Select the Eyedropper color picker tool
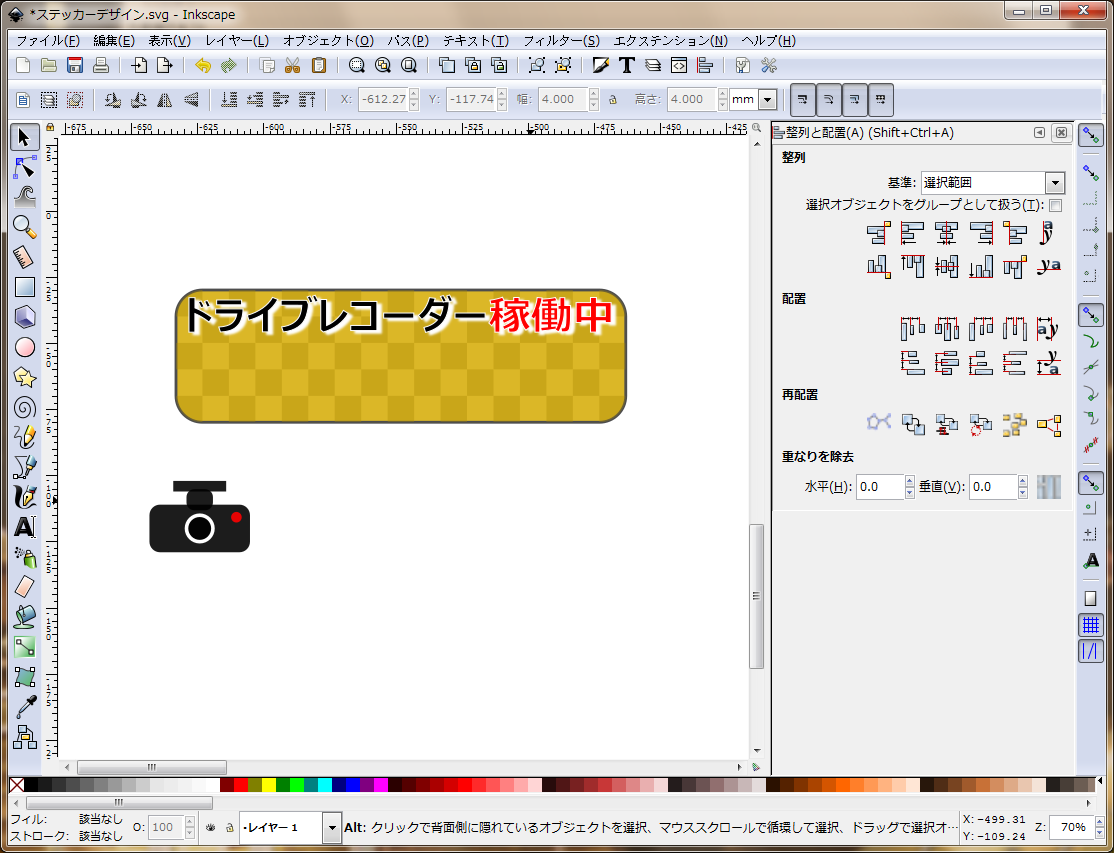Viewport: 1114px width, 853px height. 25,707
